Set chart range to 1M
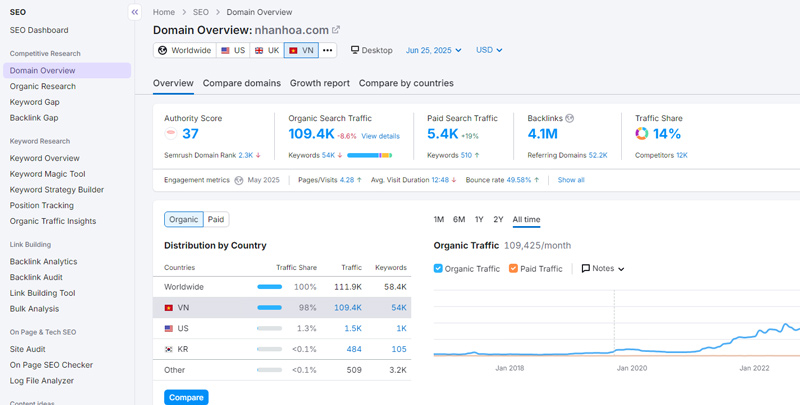The width and height of the screenshot is (800, 405). pos(439,219)
